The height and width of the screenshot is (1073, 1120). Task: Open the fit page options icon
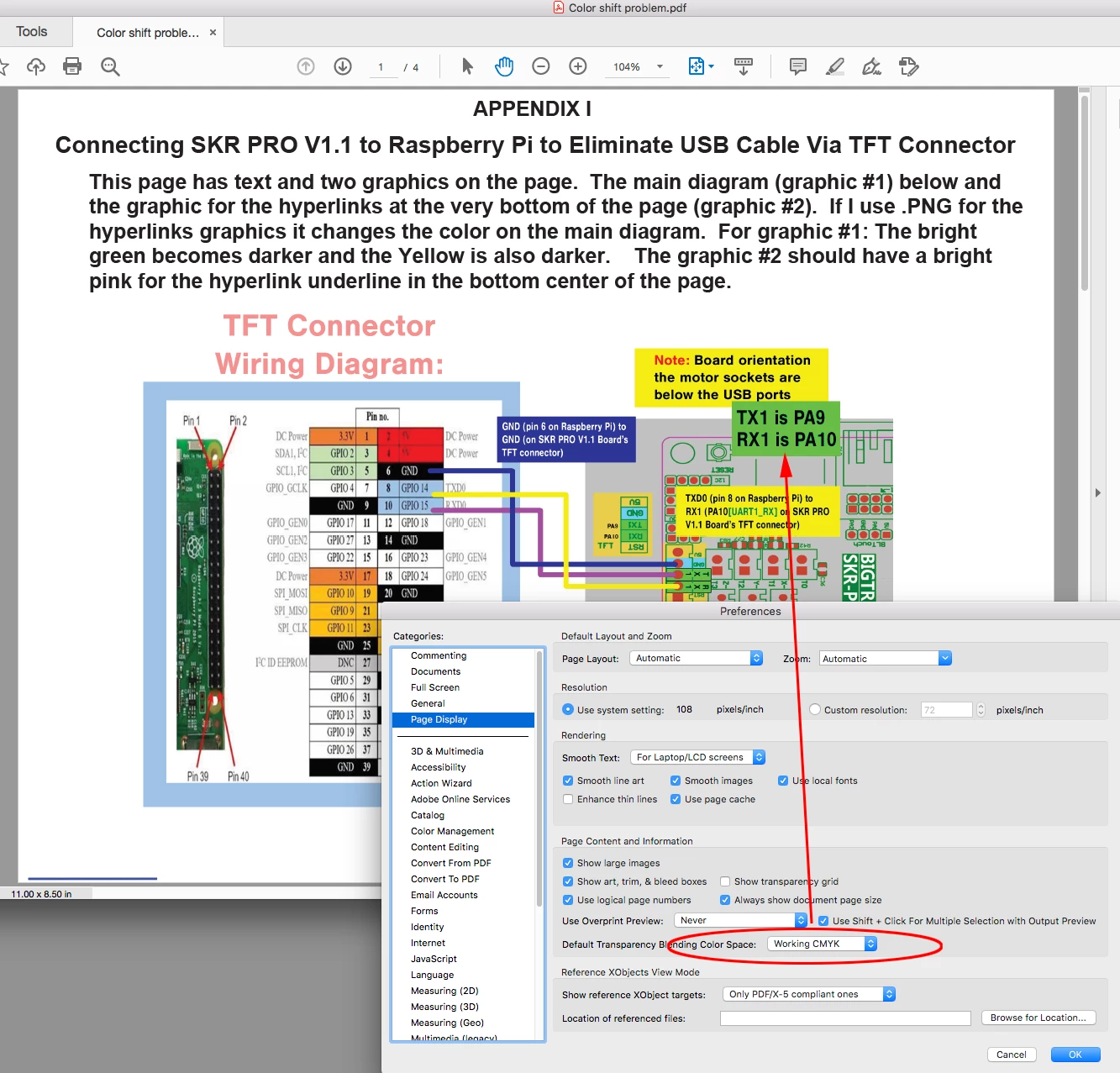(x=701, y=66)
